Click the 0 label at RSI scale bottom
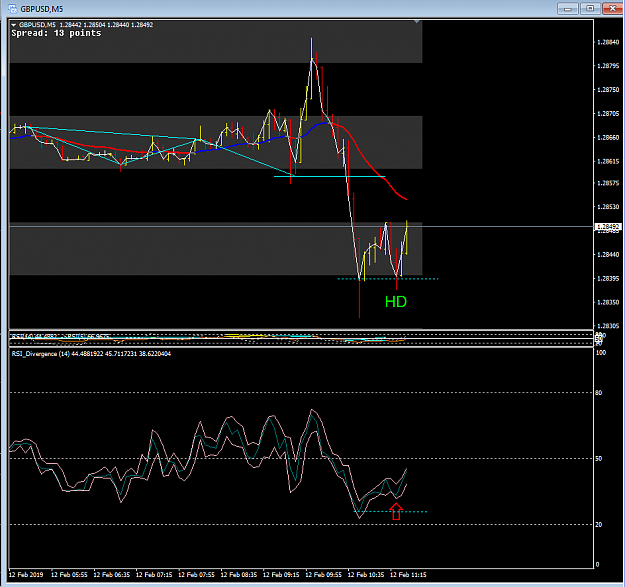 coord(597,564)
